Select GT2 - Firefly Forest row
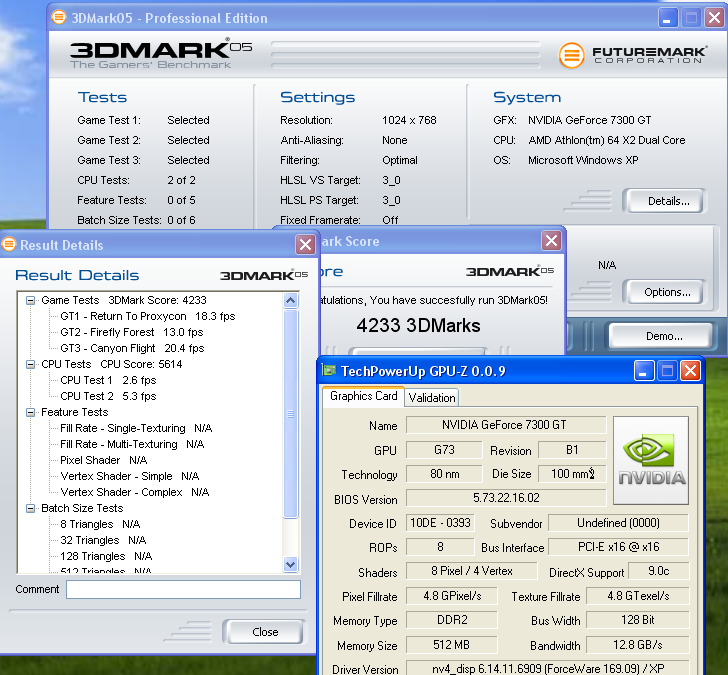Screen dimensions: 728x675 [132, 332]
